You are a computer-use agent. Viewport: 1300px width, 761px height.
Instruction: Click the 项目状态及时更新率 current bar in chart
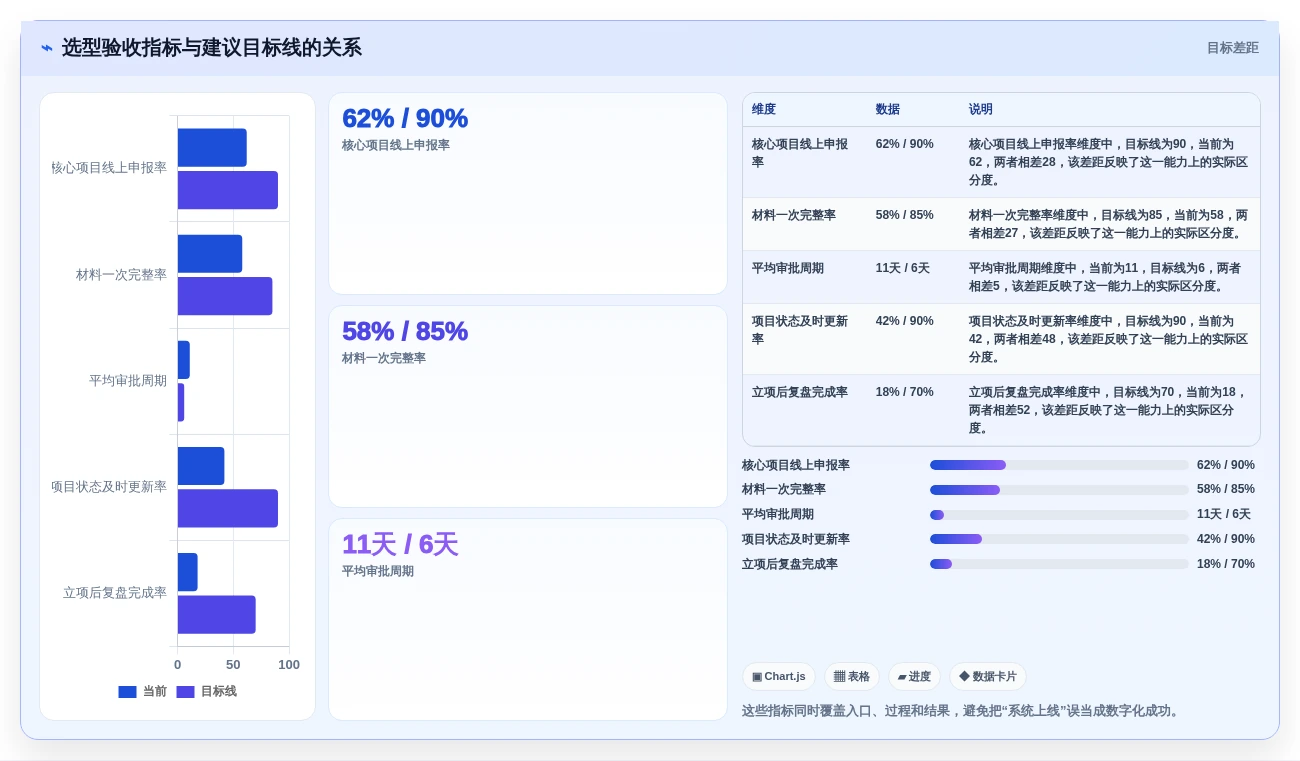click(201, 466)
